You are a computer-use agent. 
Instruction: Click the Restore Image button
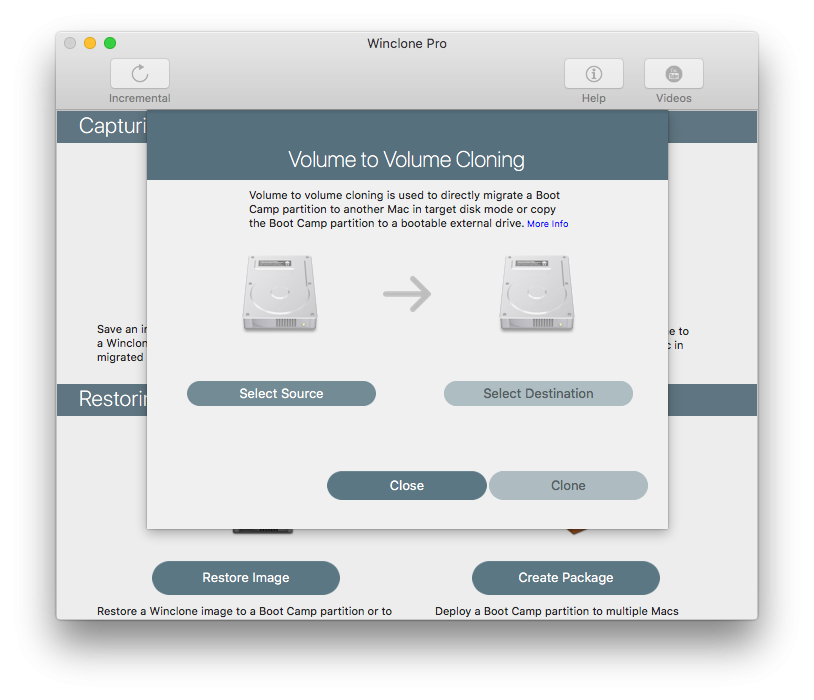click(246, 577)
